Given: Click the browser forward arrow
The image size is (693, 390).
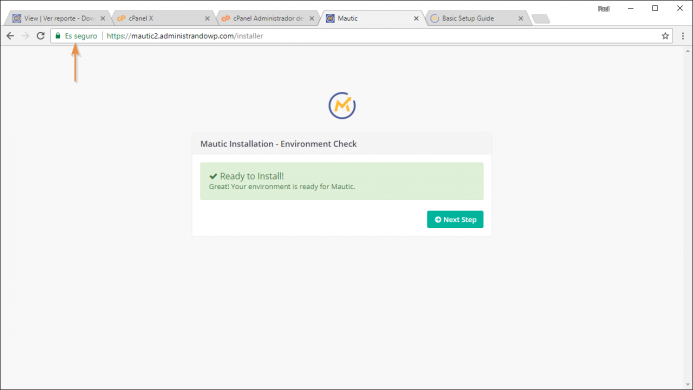Looking at the screenshot, I should [x=25, y=36].
